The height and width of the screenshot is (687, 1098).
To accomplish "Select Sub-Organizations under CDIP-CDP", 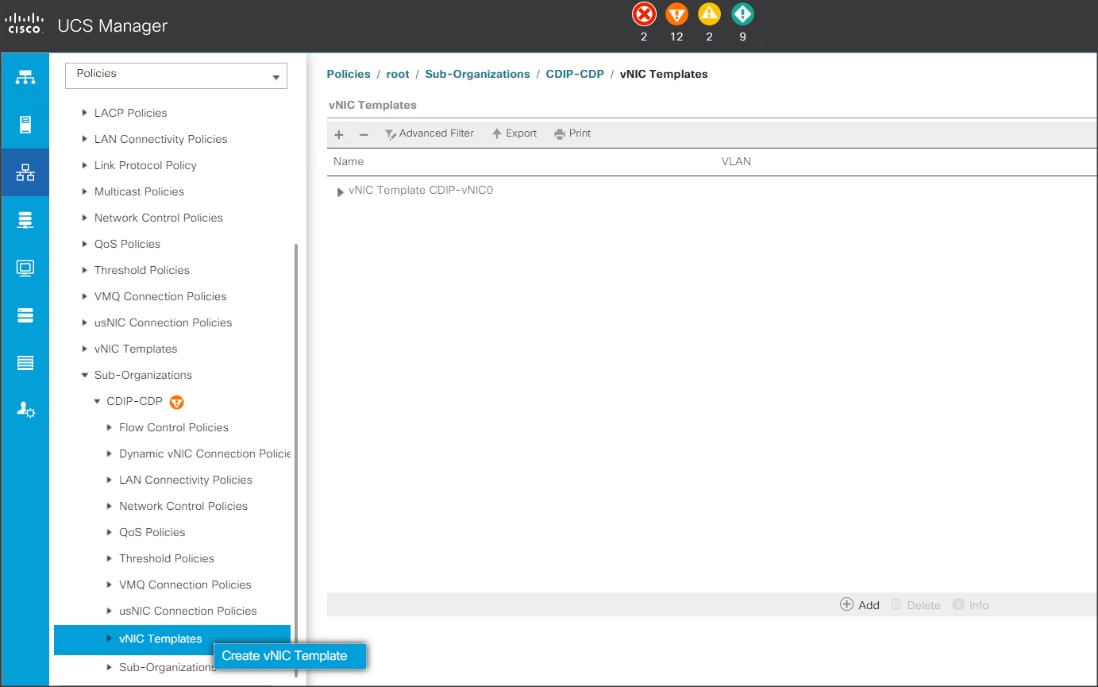I will point(167,667).
